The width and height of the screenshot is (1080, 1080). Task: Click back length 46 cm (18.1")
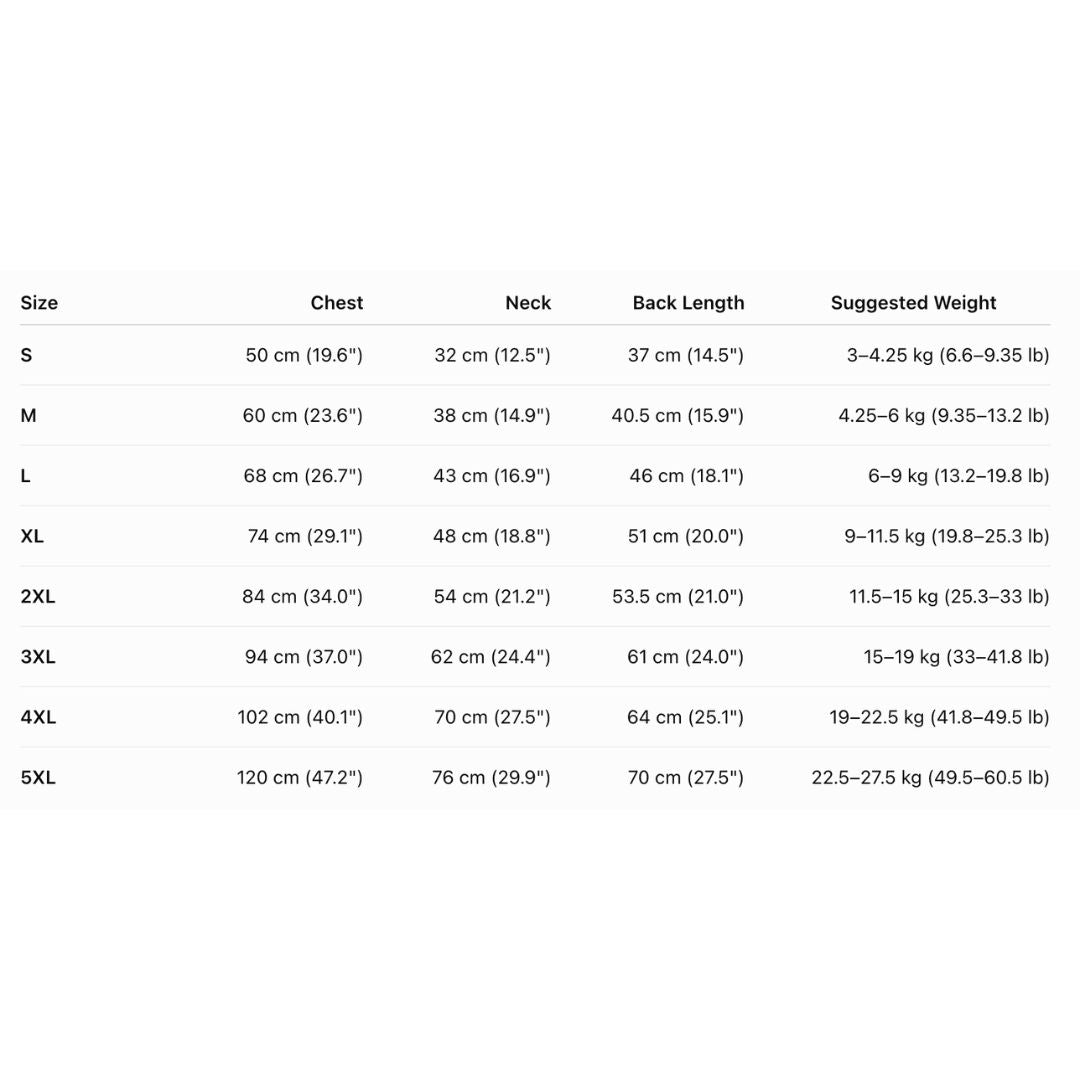[x=686, y=476]
